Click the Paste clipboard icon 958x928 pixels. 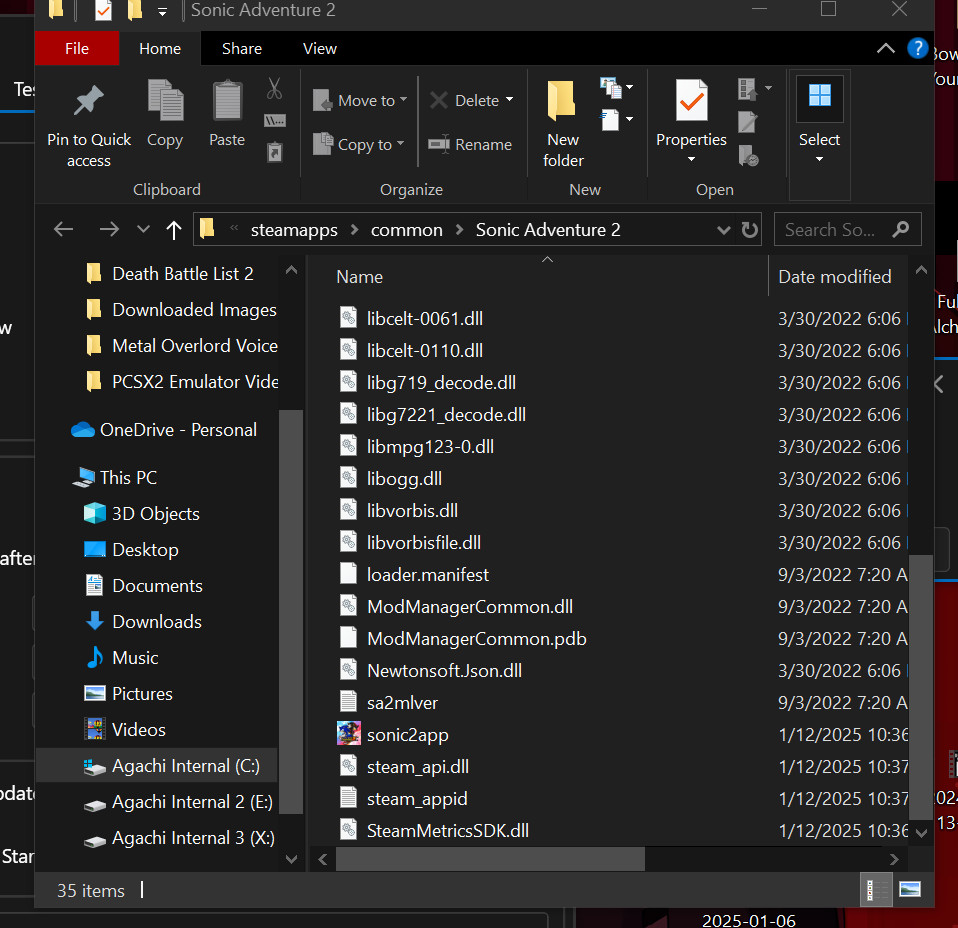[227, 102]
